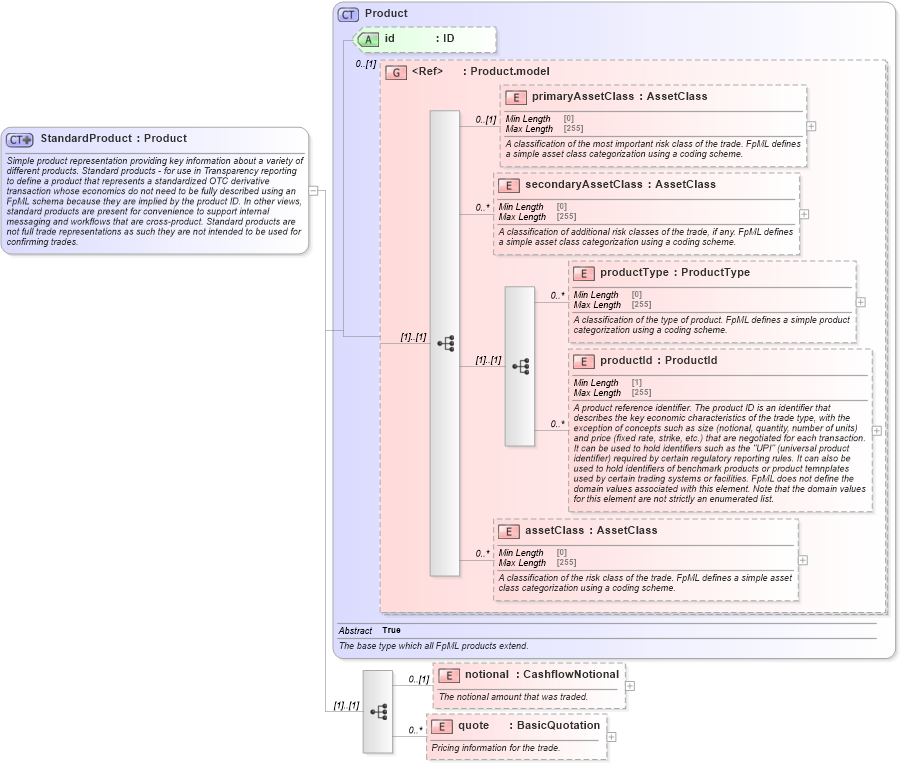Viewport: 900px width, 766px height.
Task: Expand the quote element
Action: 611,737
